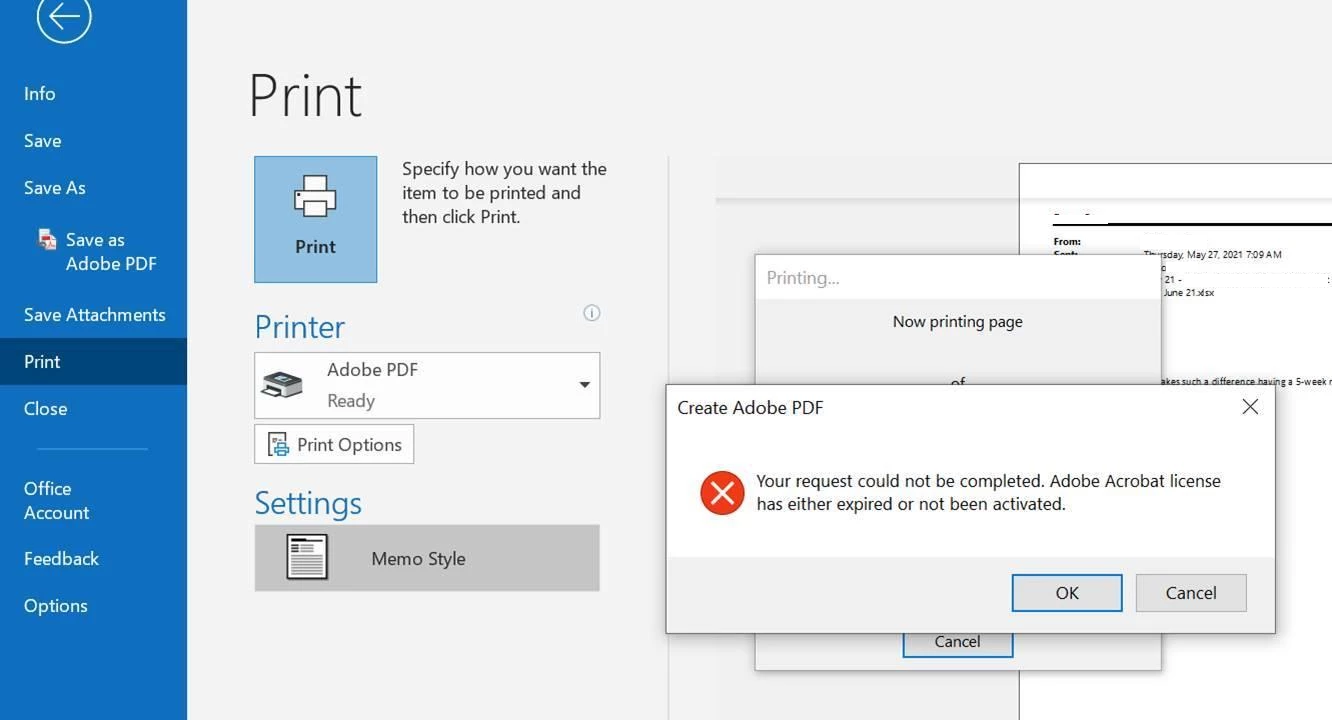Click the 'Ready' printer status text

tap(351, 401)
